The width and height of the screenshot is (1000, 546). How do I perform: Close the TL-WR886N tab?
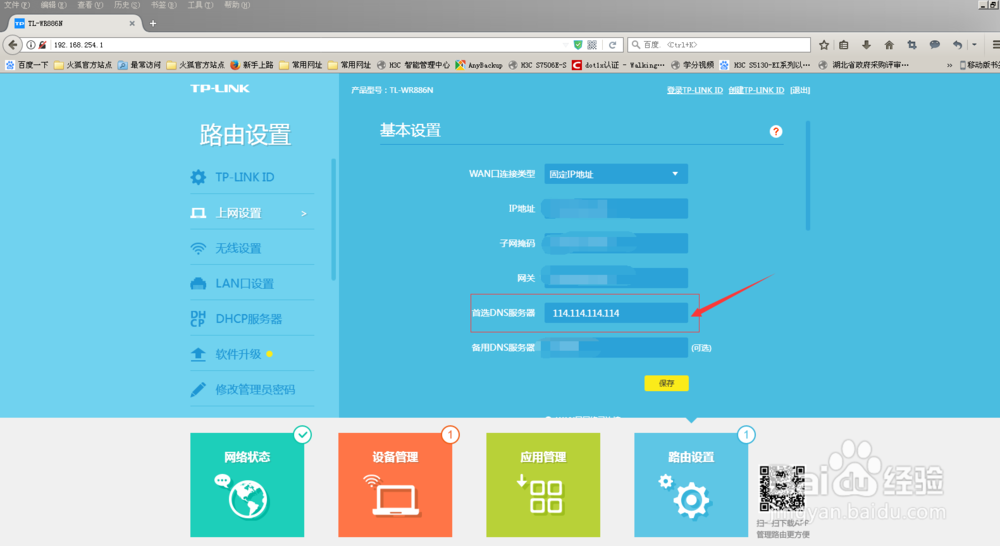(132, 24)
